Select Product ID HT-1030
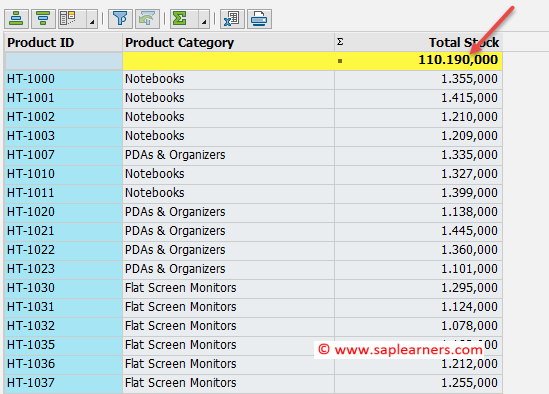Screen dimensions: 549x394 click(x=63, y=288)
